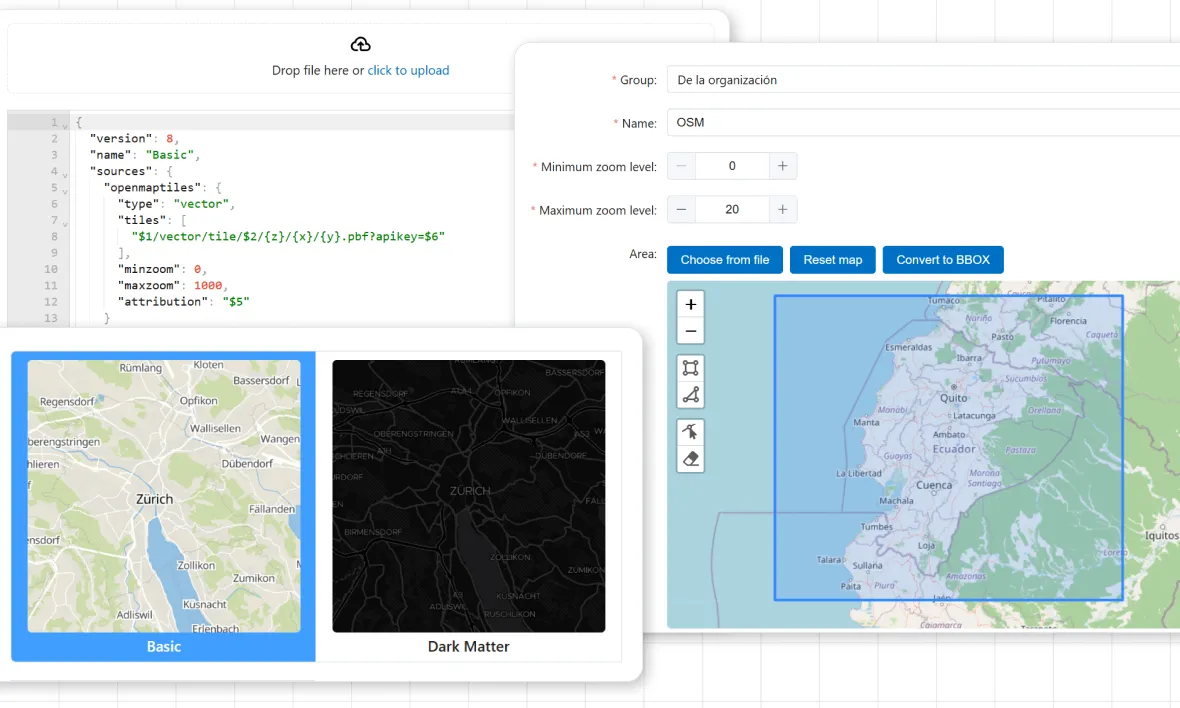Collapse the "tiles" array at line 7
1180x708 pixels.
65,223
